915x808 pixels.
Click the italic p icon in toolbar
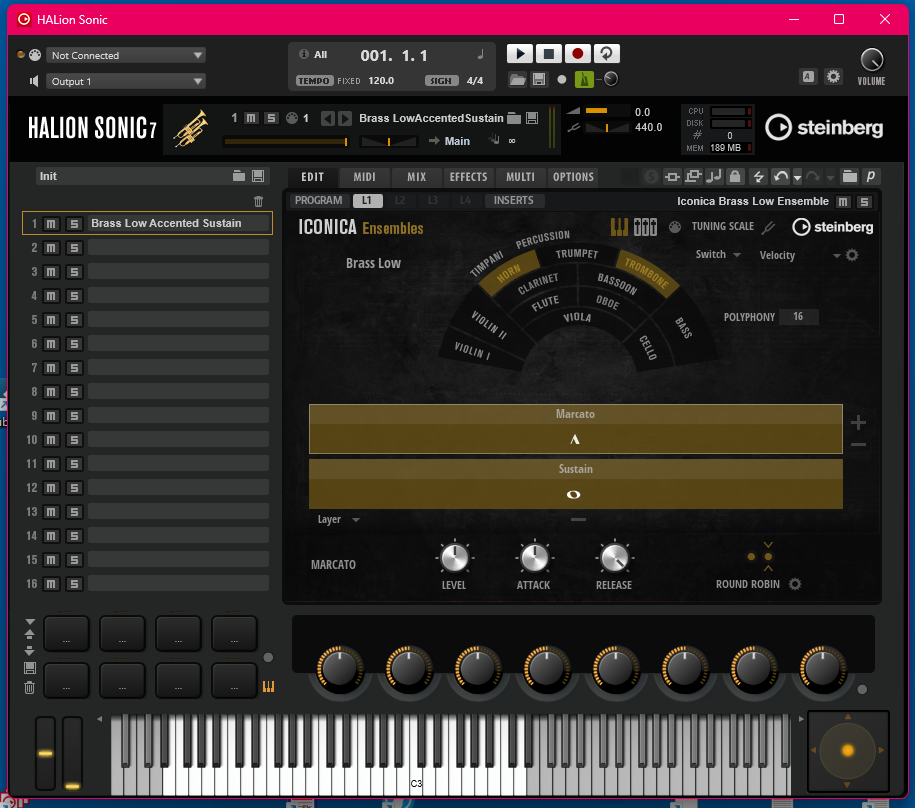pyautogui.click(x=871, y=176)
